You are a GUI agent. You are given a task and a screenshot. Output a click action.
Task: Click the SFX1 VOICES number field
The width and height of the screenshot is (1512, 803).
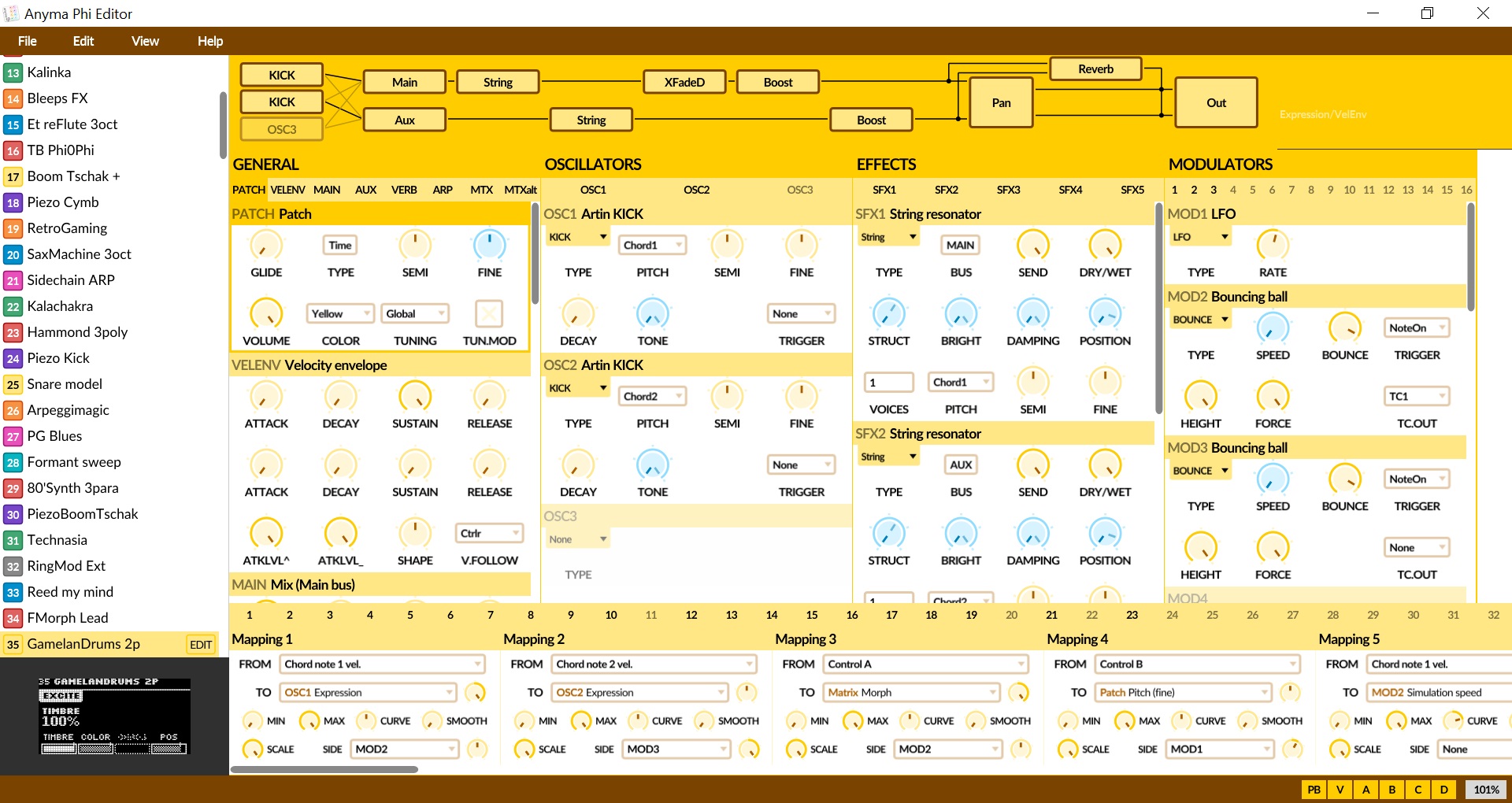888,383
